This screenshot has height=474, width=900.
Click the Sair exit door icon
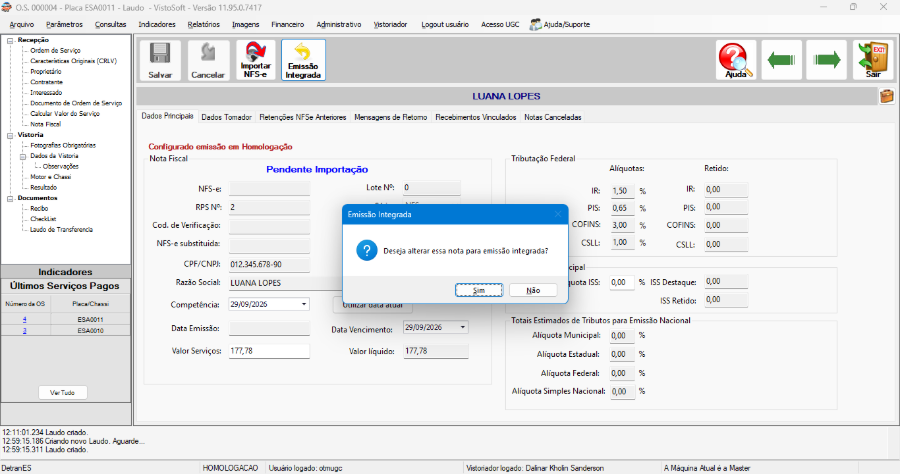coord(872,60)
